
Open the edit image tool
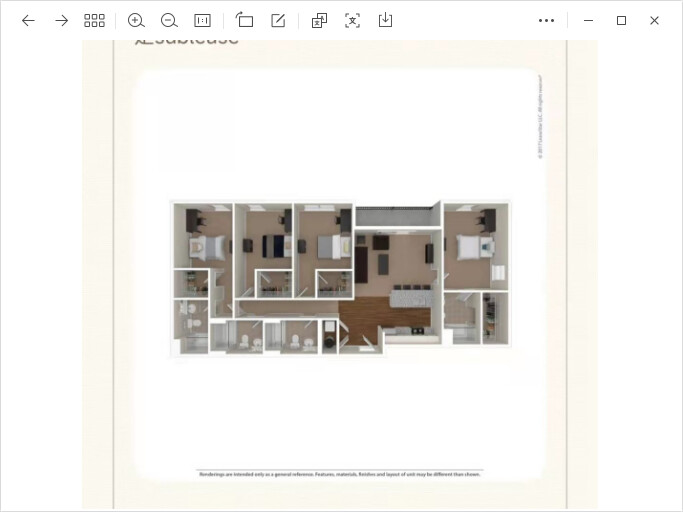[x=278, y=20]
